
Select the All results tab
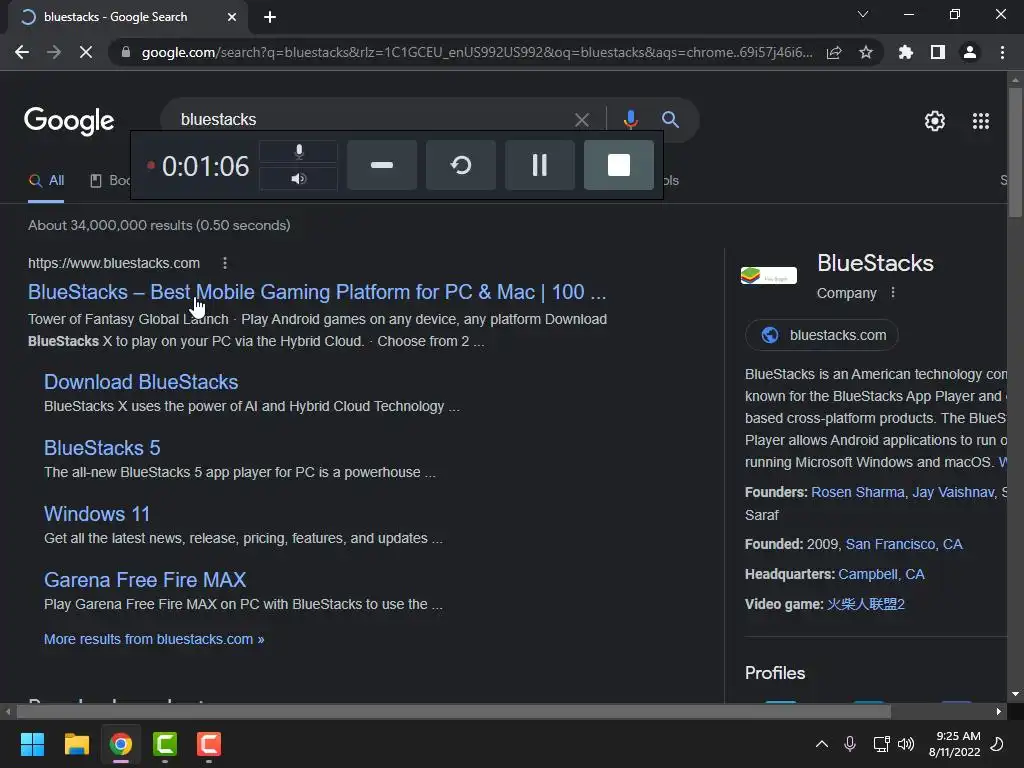(46, 180)
